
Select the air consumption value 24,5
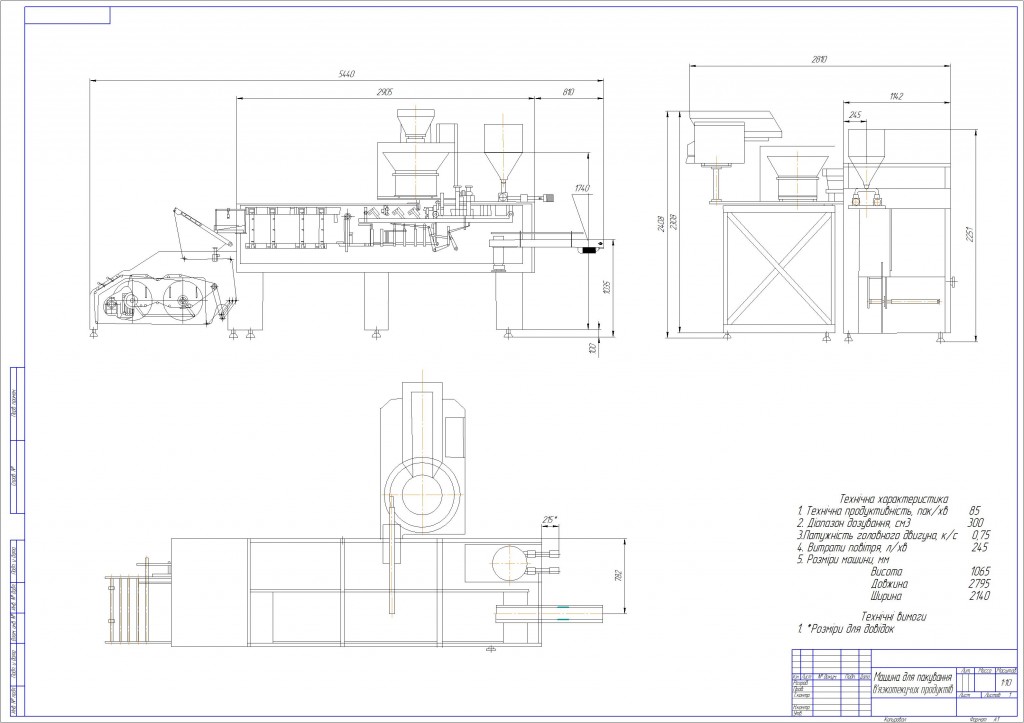point(980,547)
